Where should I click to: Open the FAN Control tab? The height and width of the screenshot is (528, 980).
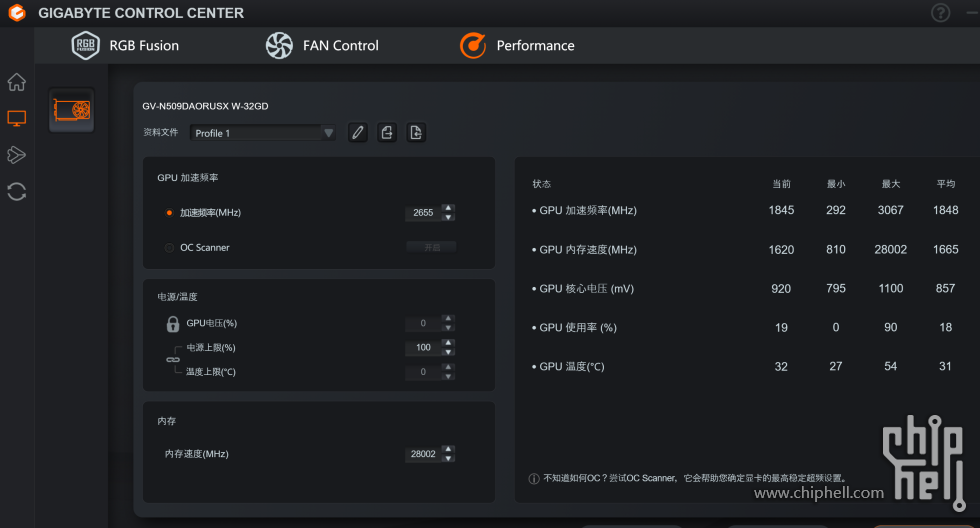(x=322, y=46)
